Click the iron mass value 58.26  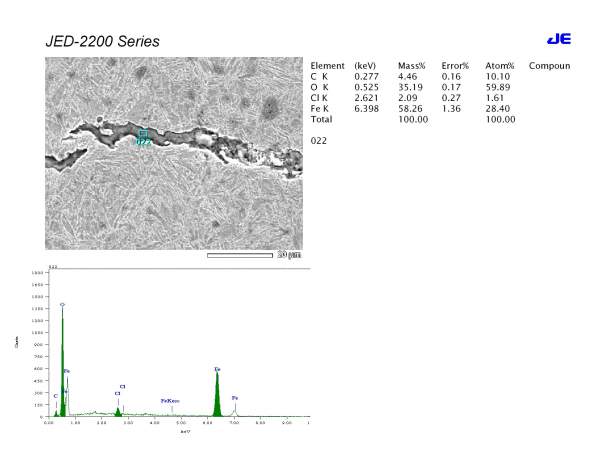[410, 109]
